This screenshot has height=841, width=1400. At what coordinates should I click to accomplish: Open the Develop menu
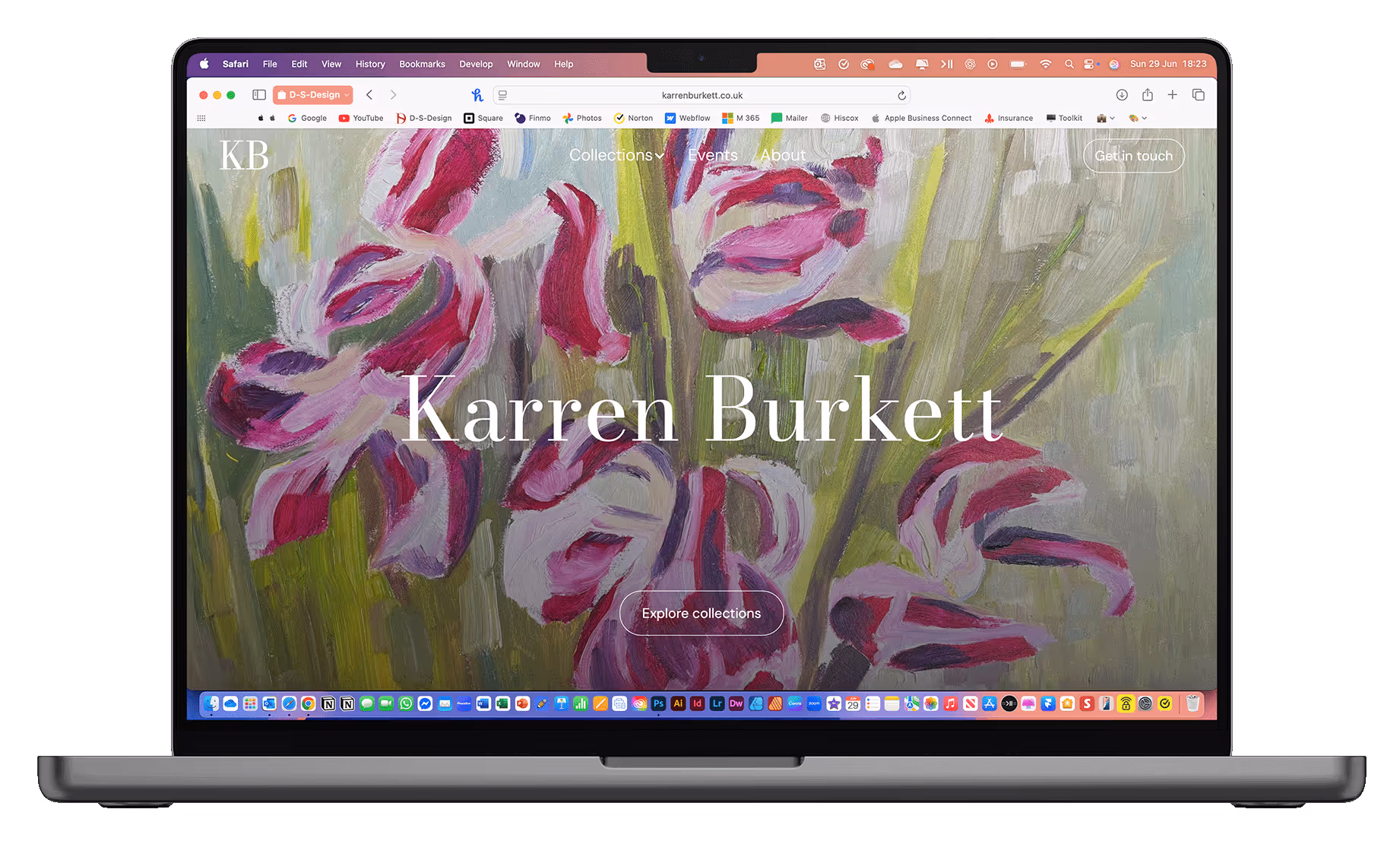pyautogui.click(x=476, y=64)
